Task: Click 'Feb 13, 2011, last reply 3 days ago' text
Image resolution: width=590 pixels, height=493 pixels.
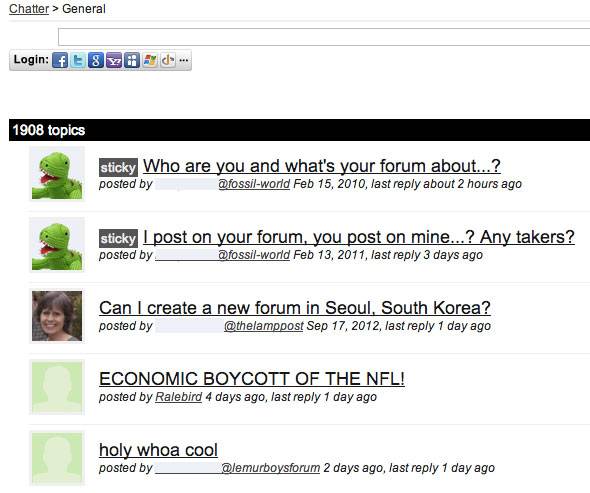Action: click(x=388, y=255)
